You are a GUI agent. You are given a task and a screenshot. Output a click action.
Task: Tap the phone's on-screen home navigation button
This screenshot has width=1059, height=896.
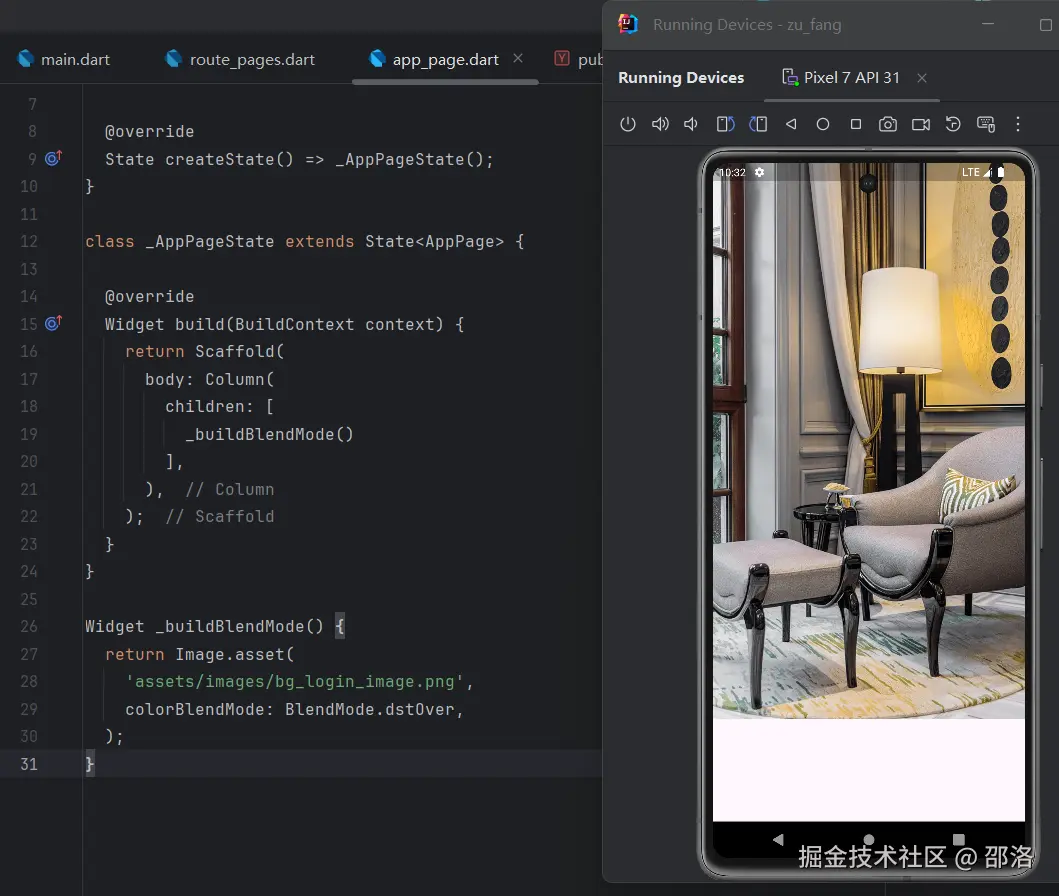point(869,839)
